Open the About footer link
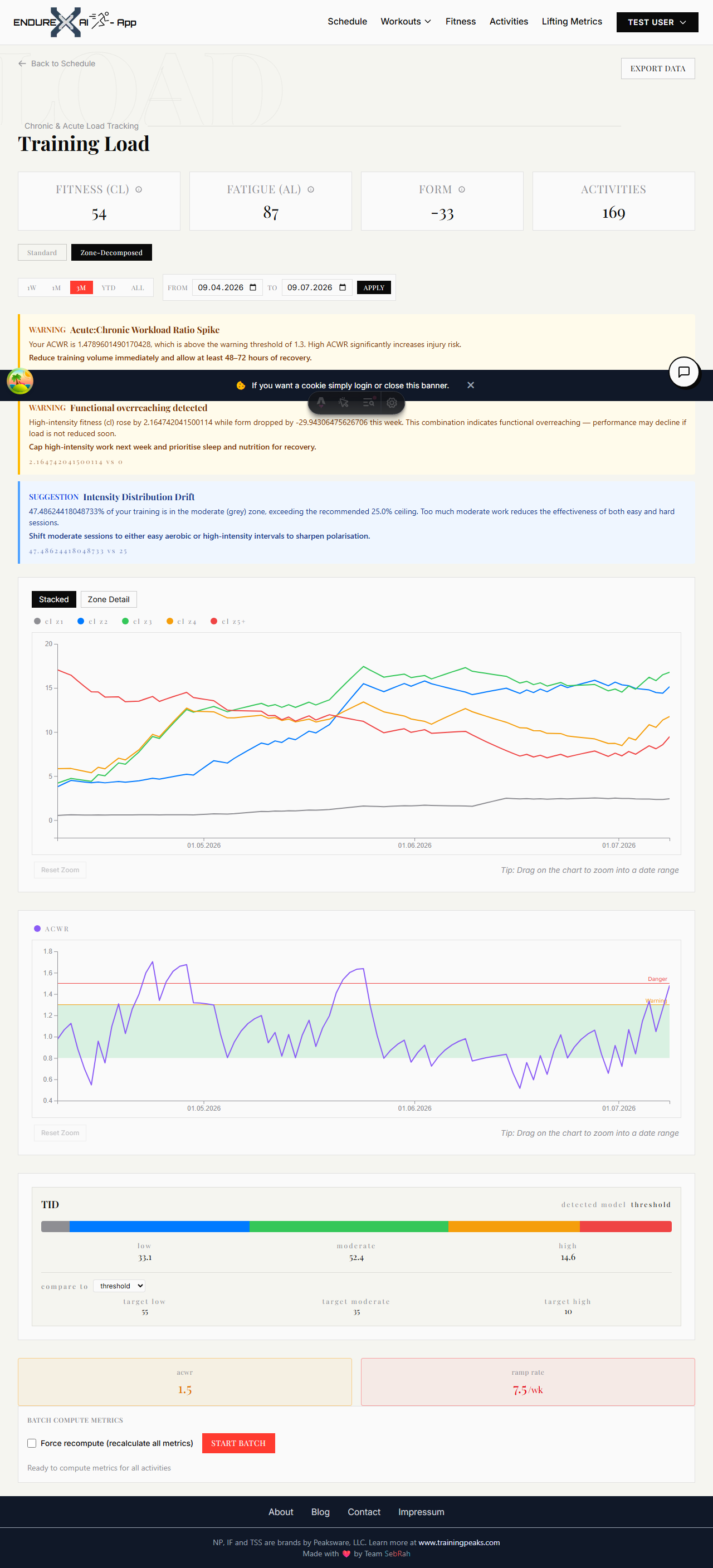This screenshot has height=1568, width=713. pyautogui.click(x=281, y=1511)
